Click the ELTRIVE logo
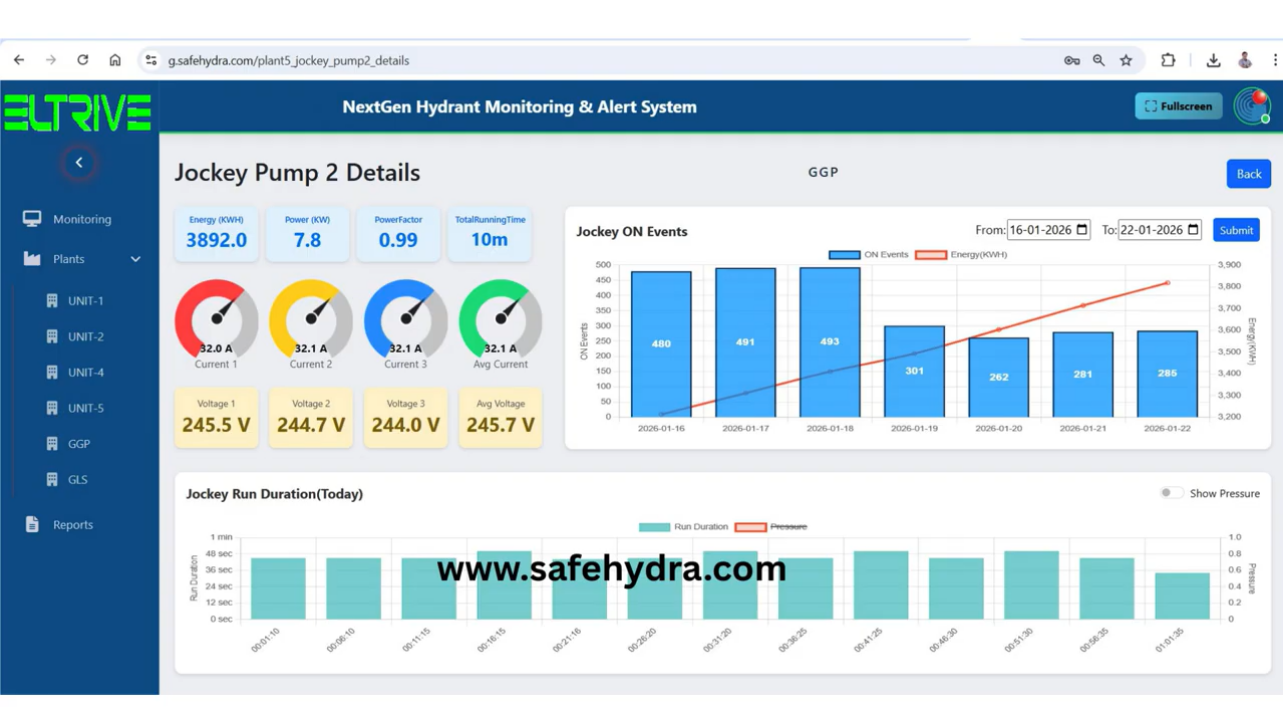 [x=79, y=112]
